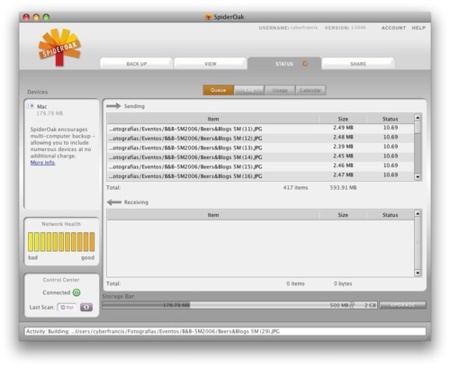Click the Mac device name
This screenshot has height=367, width=450.
[42, 107]
